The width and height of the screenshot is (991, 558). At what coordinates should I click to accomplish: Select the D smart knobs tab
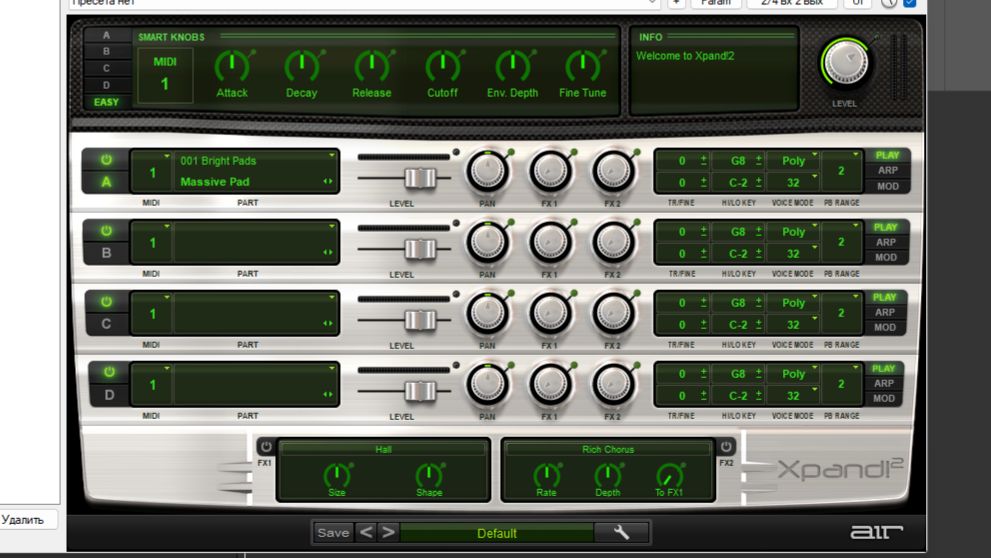point(106,85)
